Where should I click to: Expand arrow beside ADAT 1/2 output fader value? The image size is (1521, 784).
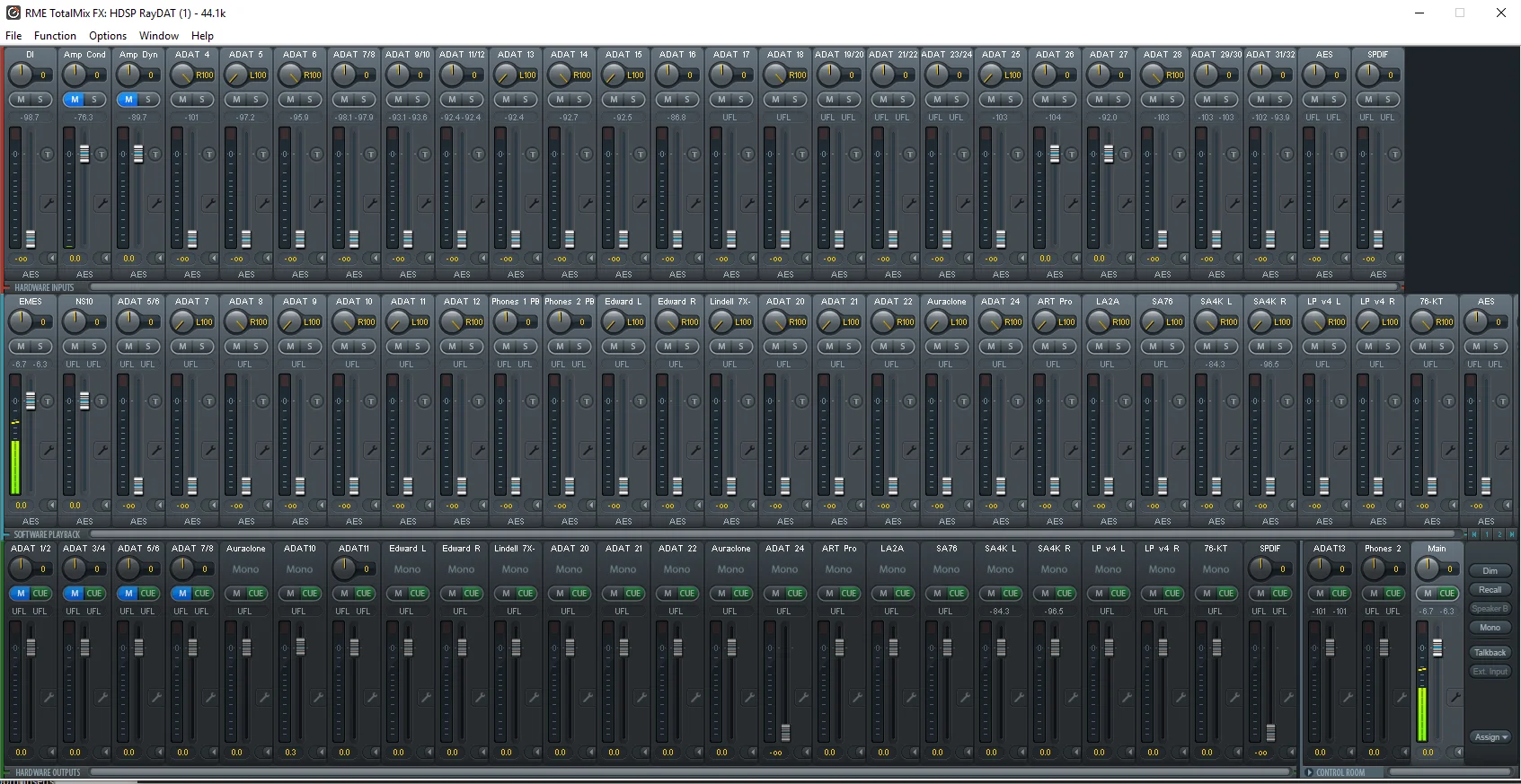52,753
